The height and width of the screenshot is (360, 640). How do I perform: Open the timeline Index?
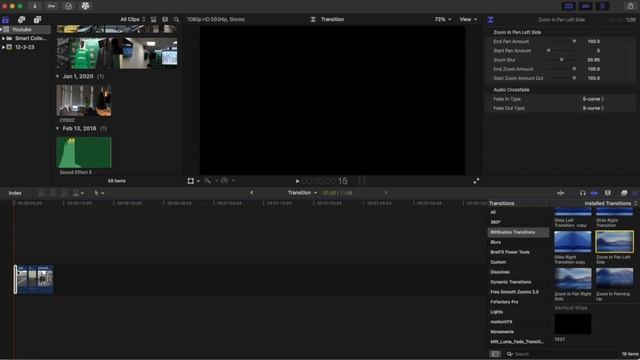coord(15,193)
